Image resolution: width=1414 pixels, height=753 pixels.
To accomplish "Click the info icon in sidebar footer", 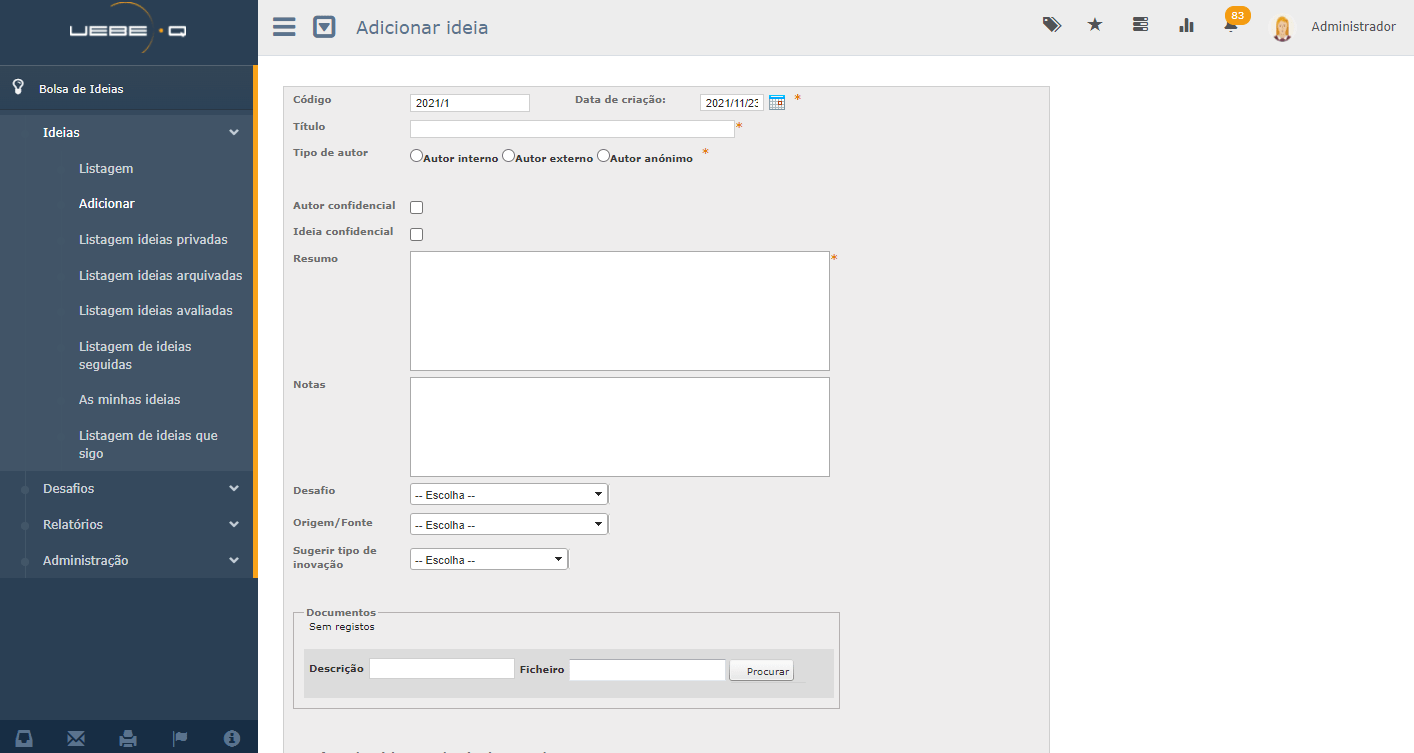I will click(x=232, y=738).
